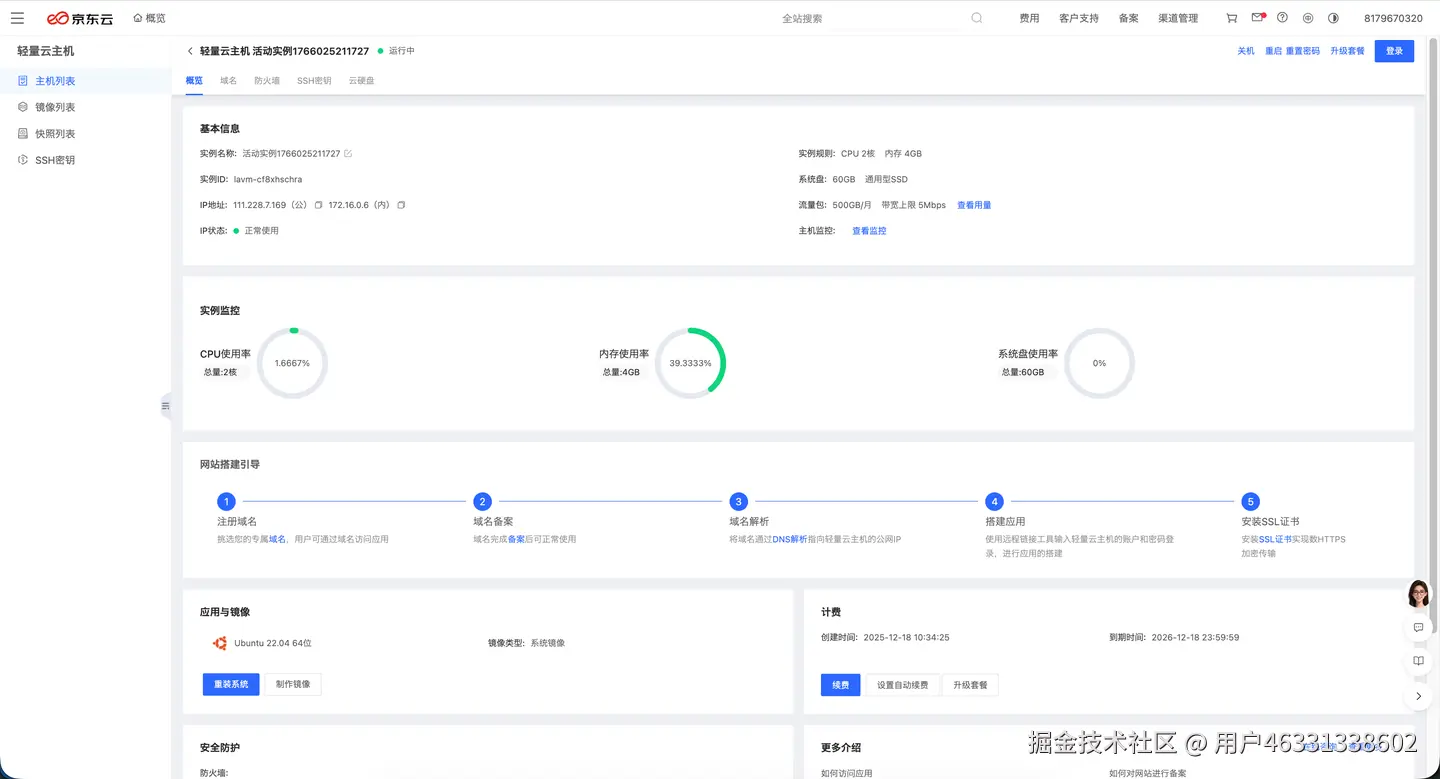Screen dimensions: 1440x779
Task: Open the 查看监控 link
Action: 869,231
